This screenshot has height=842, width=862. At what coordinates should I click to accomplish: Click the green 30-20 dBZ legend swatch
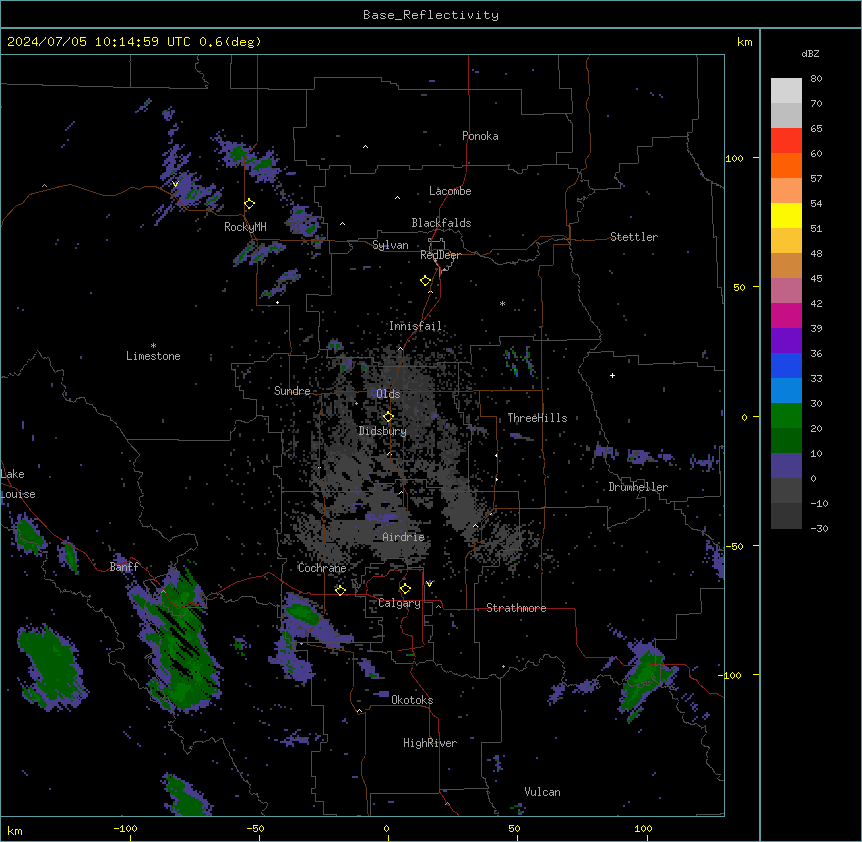point(786,416)
